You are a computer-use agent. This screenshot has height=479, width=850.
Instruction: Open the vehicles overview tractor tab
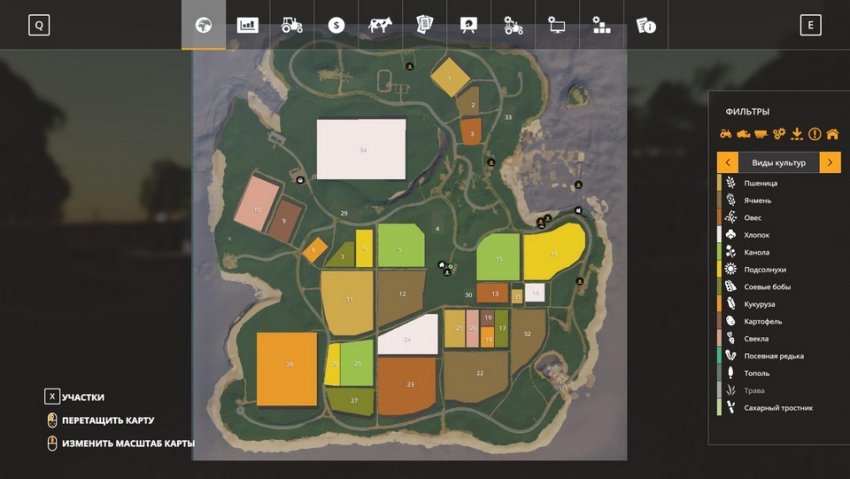coord(292,25)
